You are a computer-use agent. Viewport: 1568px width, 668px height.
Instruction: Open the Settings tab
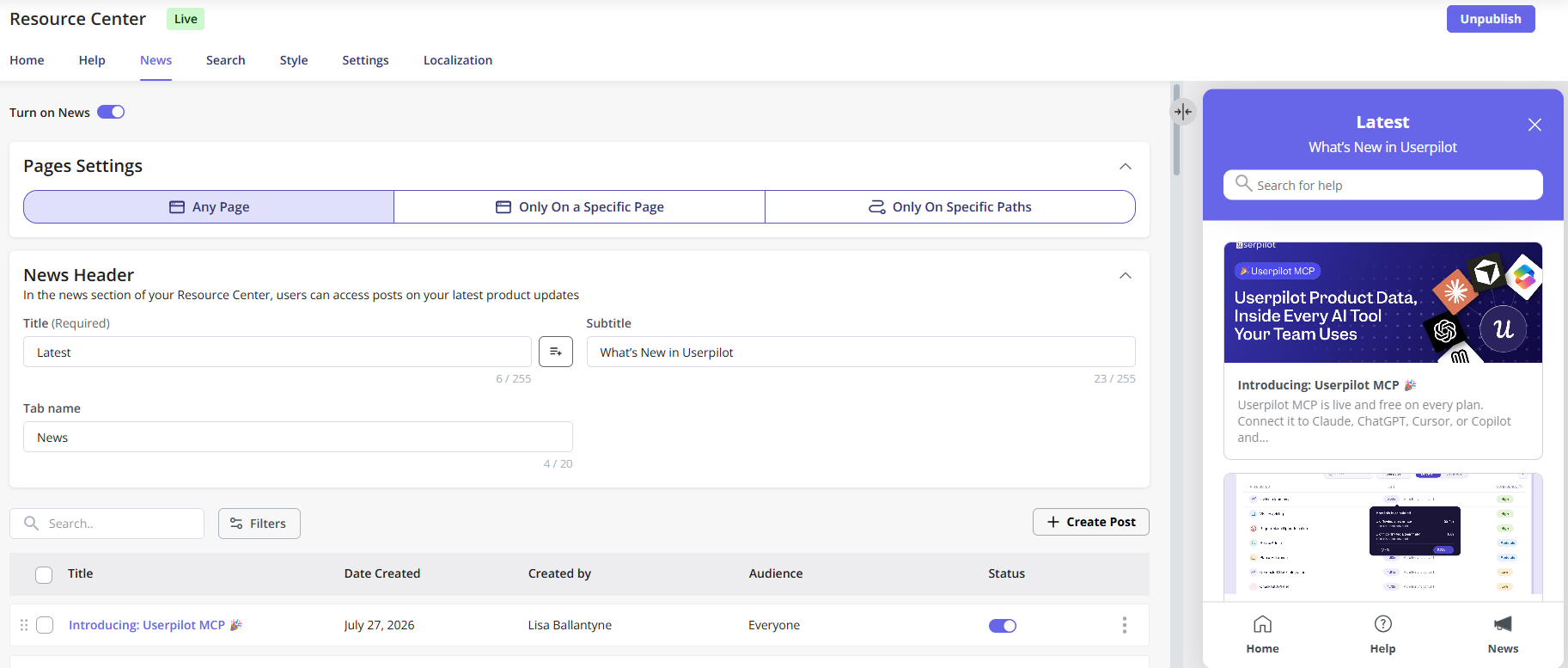coord(365,60)
